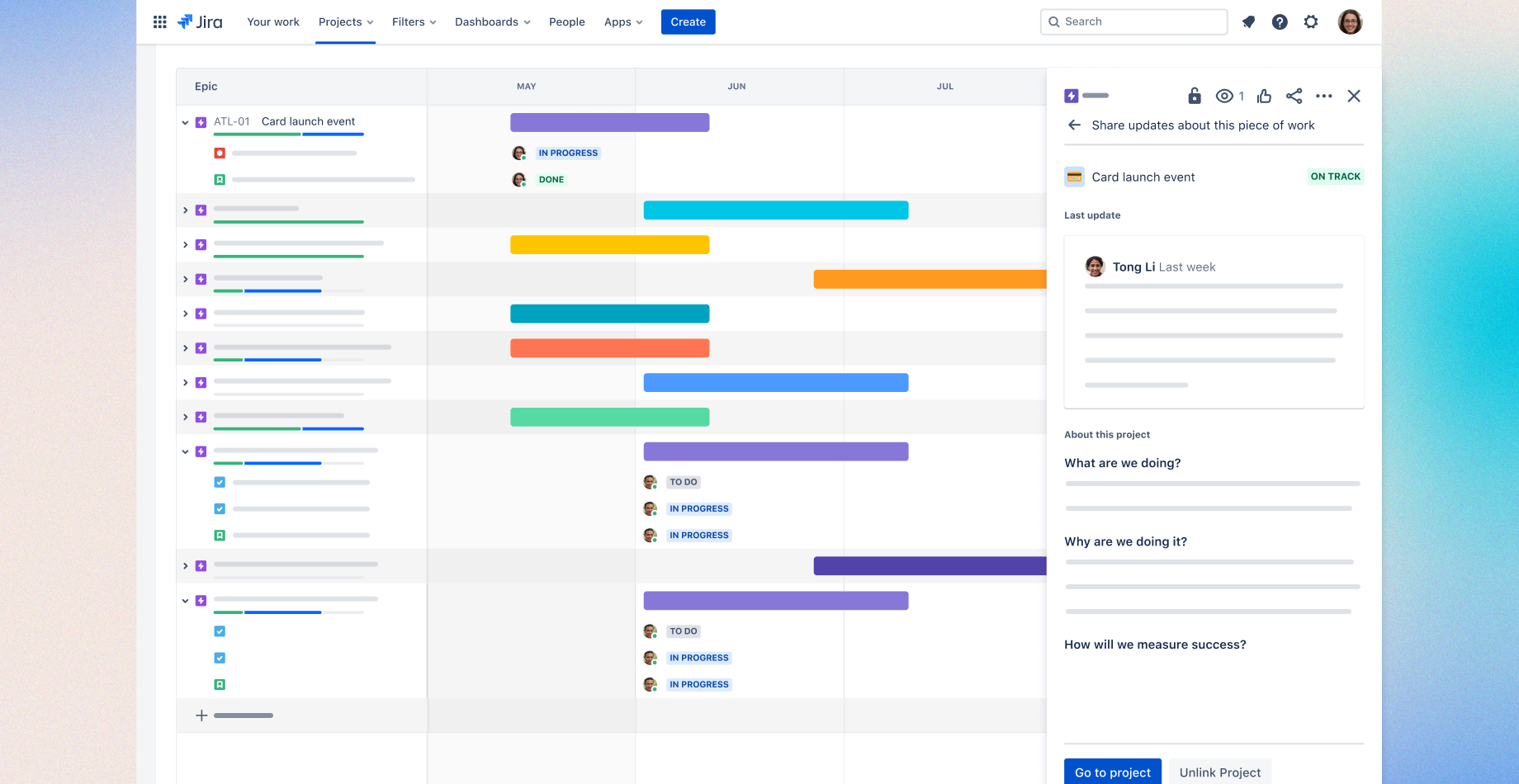This screenshot has height=784, width=1519.
Task: Toggle the watch eye icon in panel
Action: [1224, 97]
